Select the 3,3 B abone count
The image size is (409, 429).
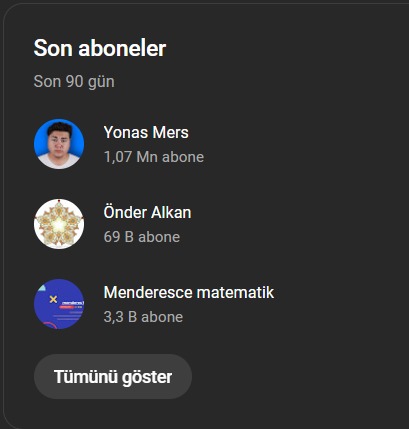point(143,317)
